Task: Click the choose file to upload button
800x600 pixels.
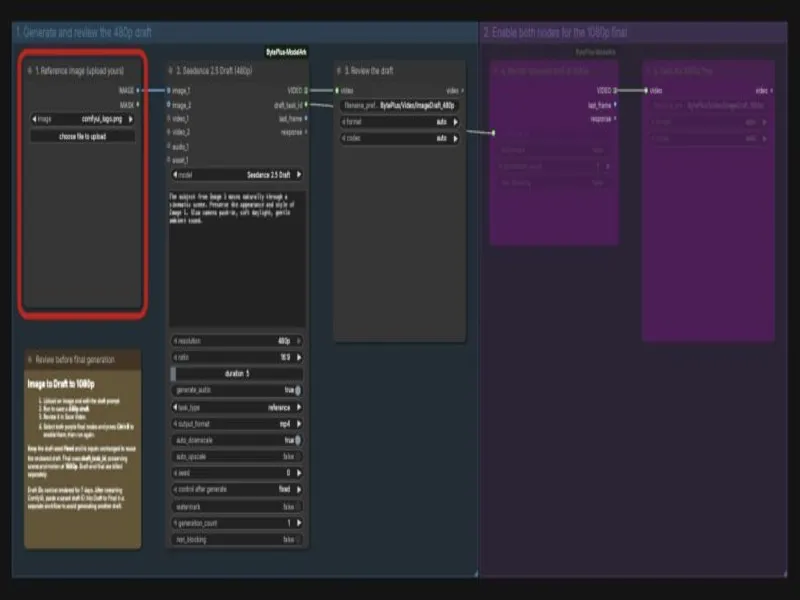Action: pos(83,136)
